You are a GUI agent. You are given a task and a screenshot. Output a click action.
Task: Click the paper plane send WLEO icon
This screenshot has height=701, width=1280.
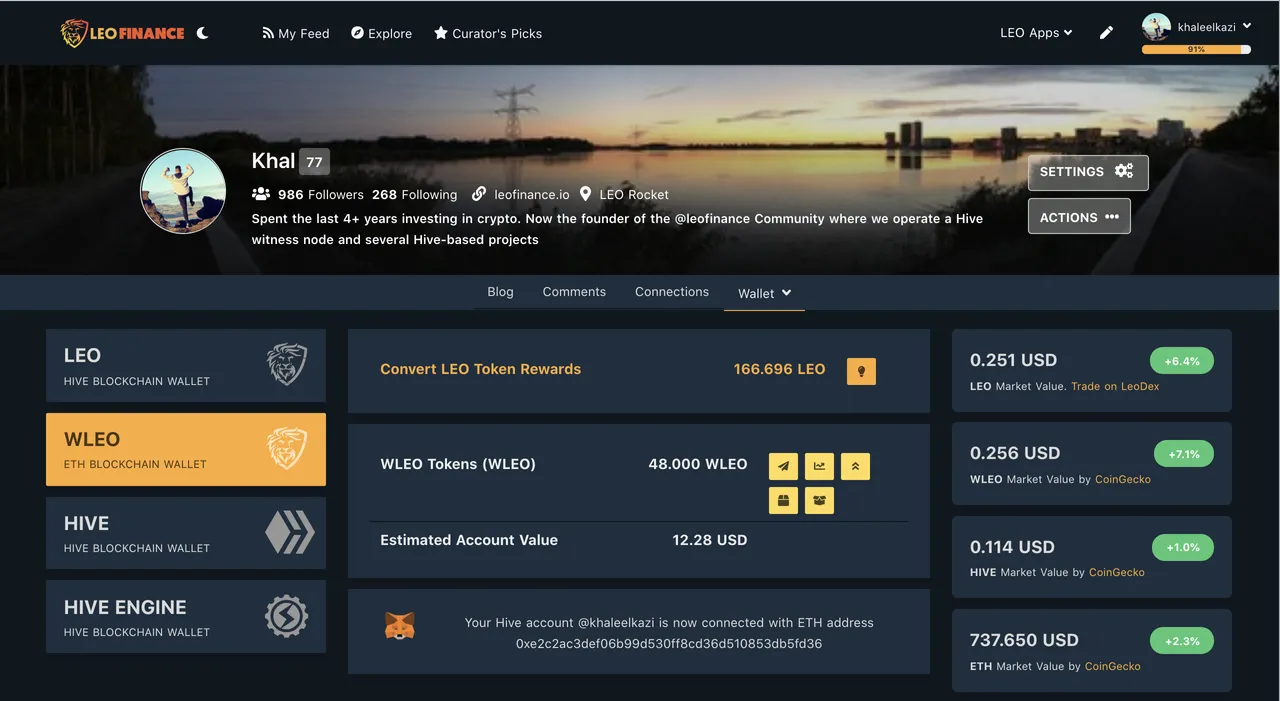[784, 466]
